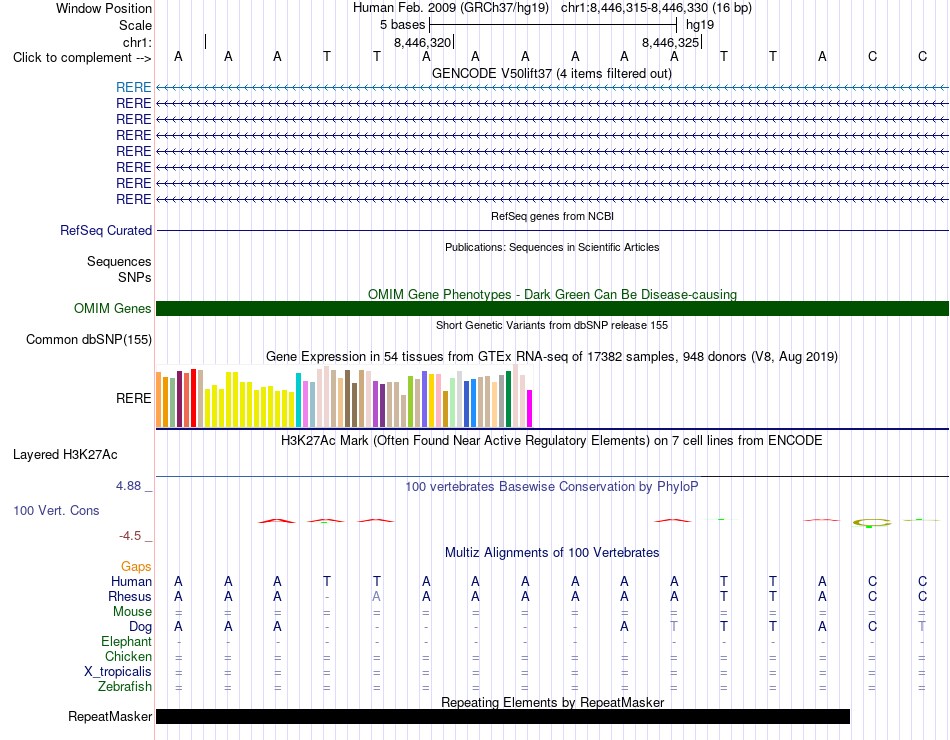The height and width of the screenshot is (740, 950).
Task: Select the bright red bar in GTEx chart
Action: pyautogui.click(x=193, y=398)
